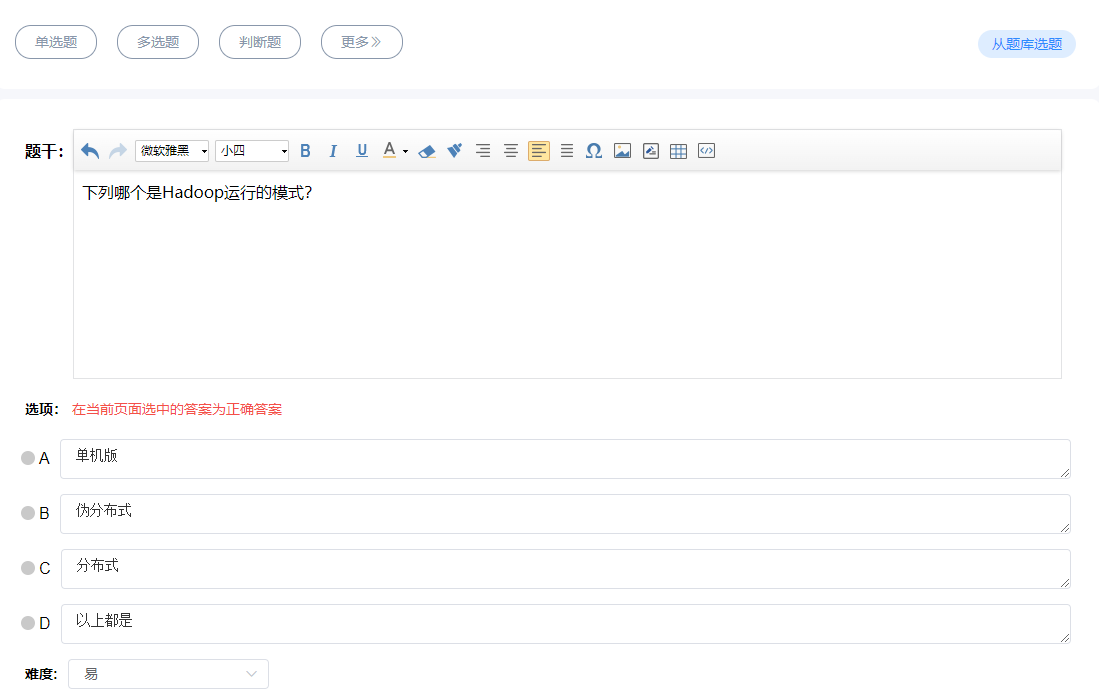
Task: Apply italic formatting to question text
Action: [333, 151]
